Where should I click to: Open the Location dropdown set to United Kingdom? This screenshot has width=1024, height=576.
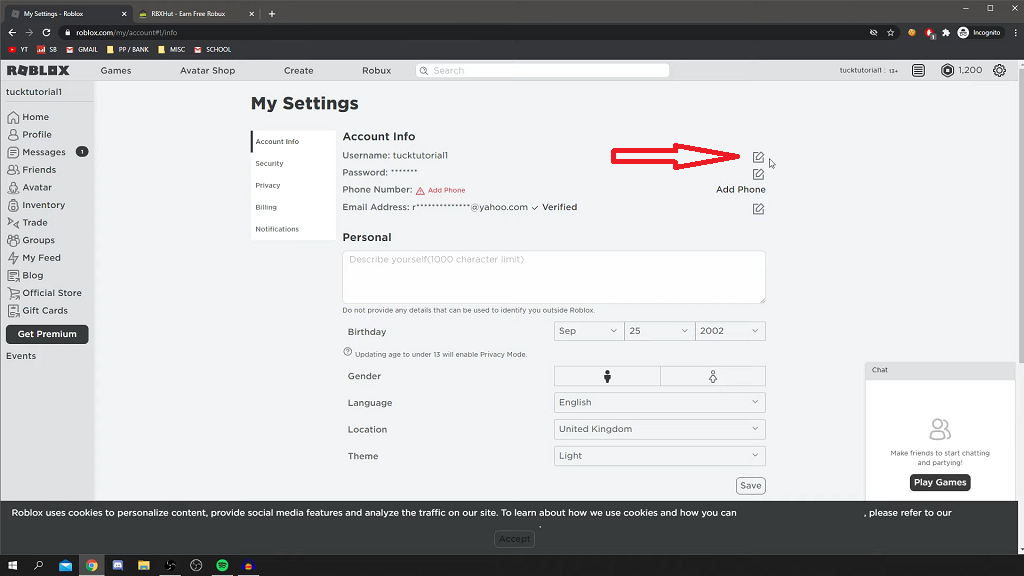point(660,429)
